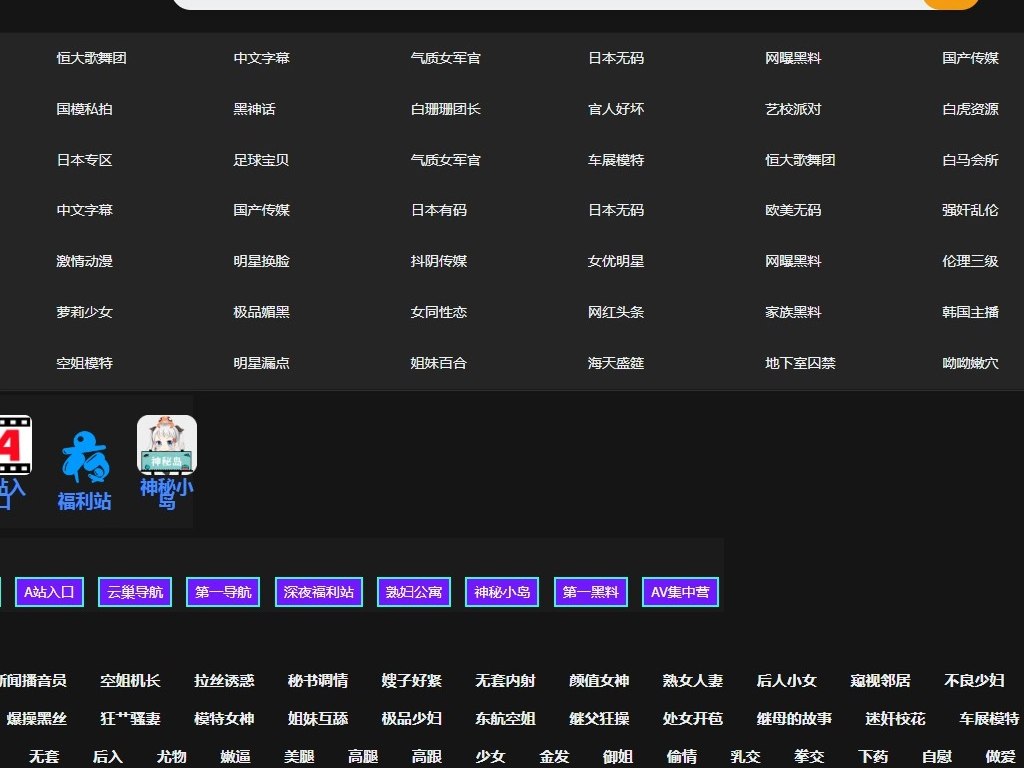Click the 白马会所 category link
This screenshot has width=1024, height=768.
tap(970, 160)
